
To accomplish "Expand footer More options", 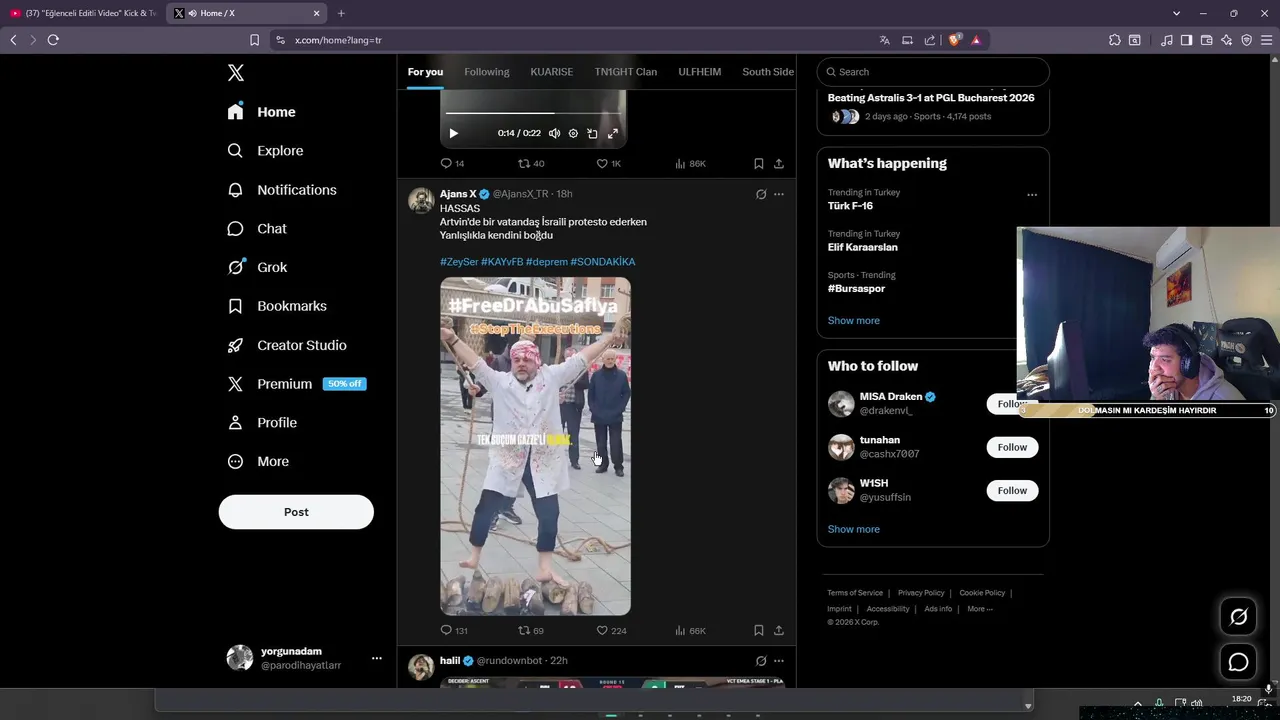I will coord(980,609).
